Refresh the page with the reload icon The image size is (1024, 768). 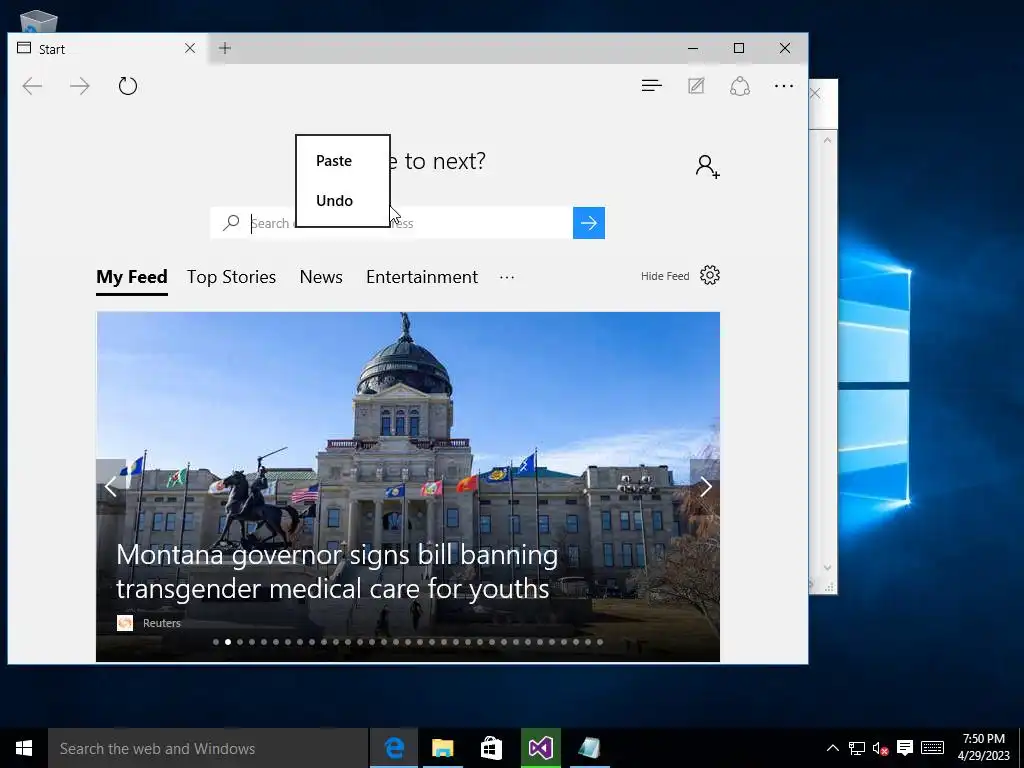point(128,86)
